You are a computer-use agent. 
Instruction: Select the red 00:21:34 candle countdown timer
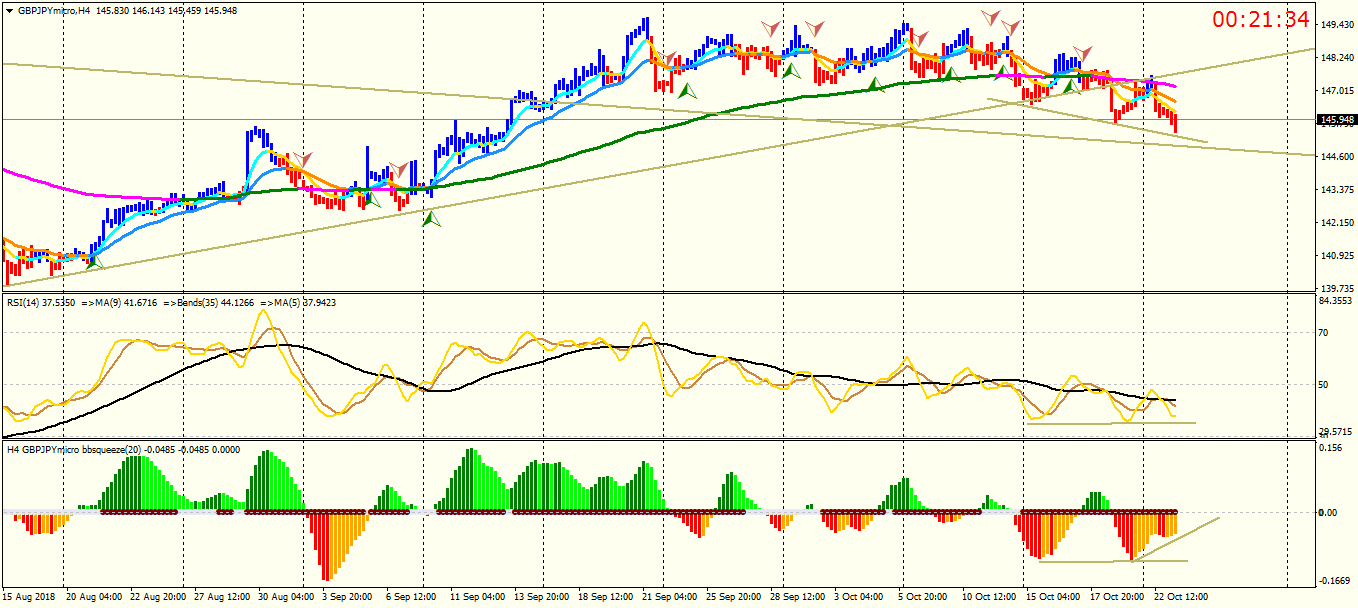pyautogui.click(x=1261, y=19)
